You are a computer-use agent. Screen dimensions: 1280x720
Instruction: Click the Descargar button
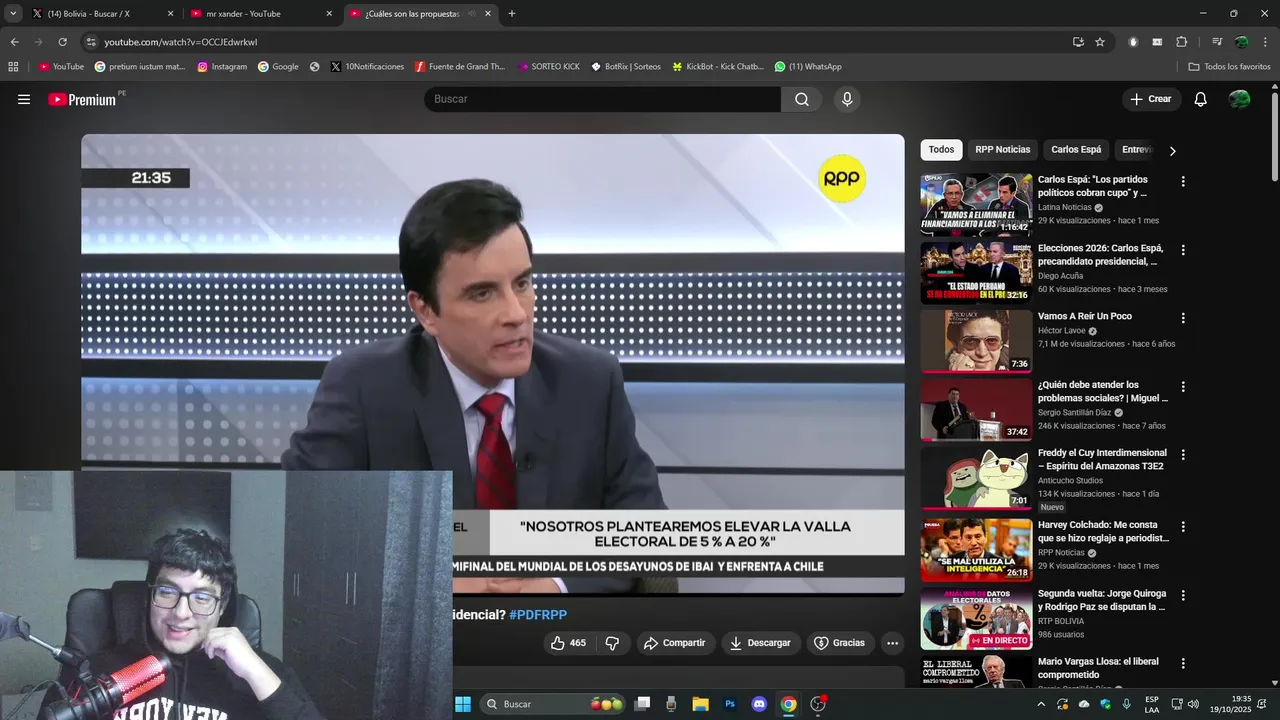[x=760, y=643]
